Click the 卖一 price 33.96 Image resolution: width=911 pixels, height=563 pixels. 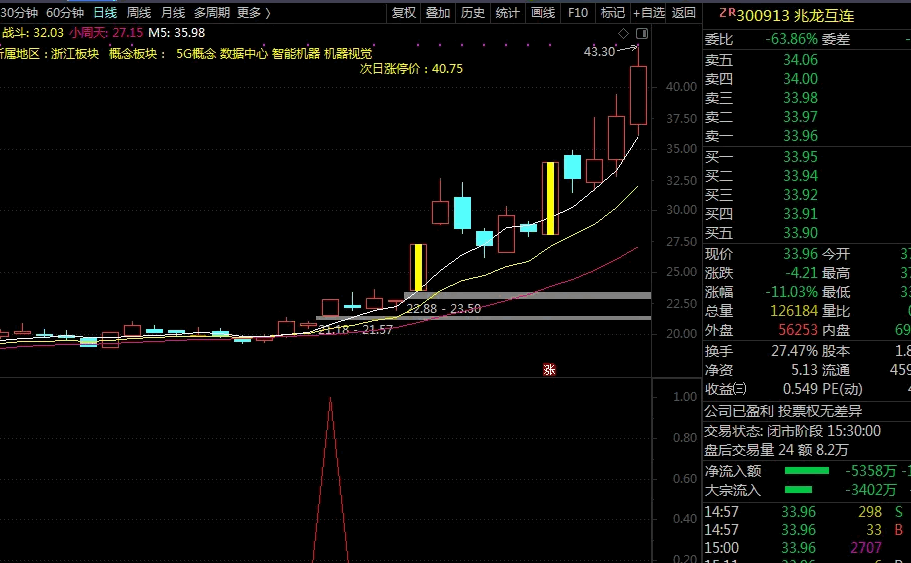pos(800,136)
